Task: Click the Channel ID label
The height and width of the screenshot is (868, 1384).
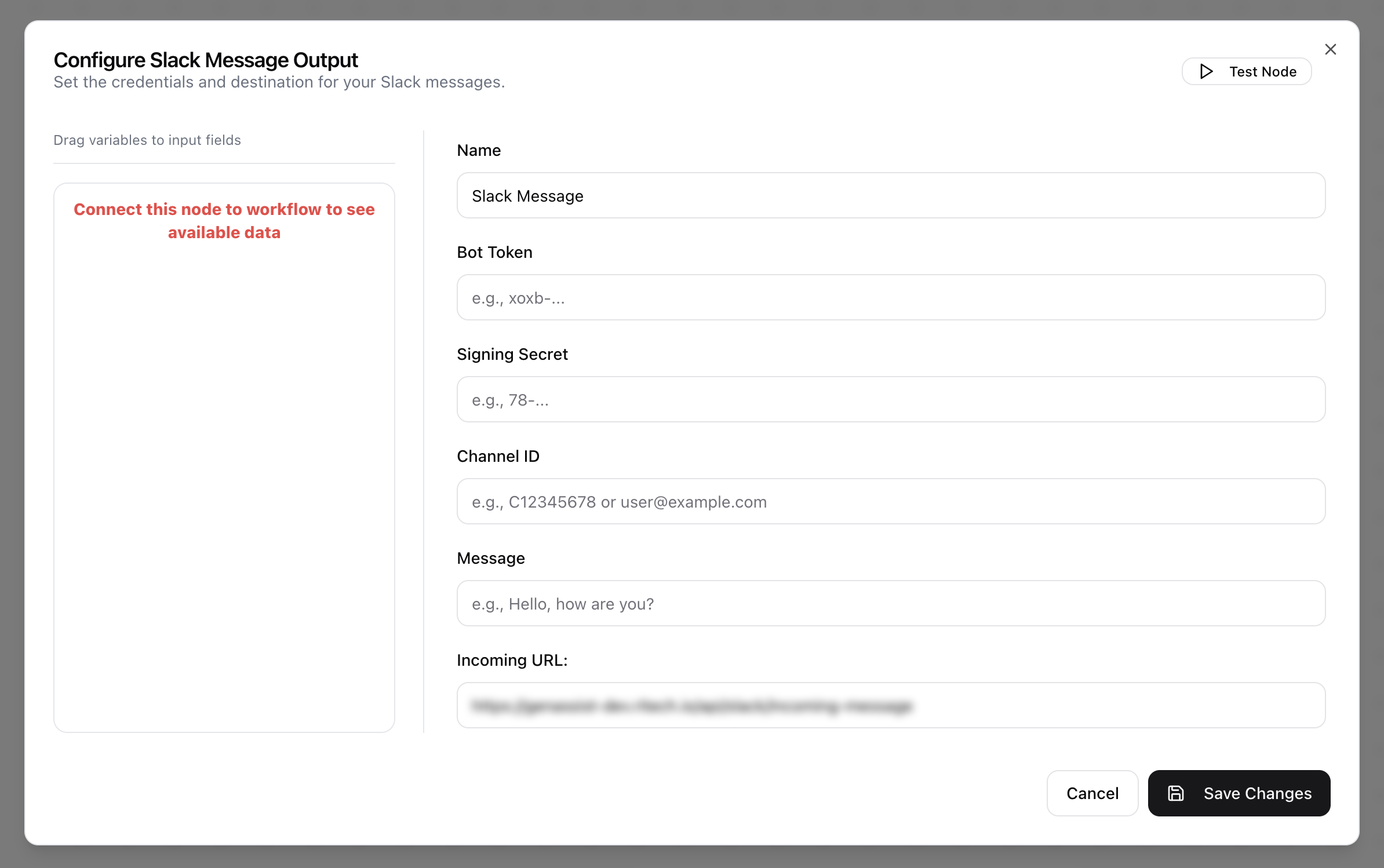Action: click(498, 456)
